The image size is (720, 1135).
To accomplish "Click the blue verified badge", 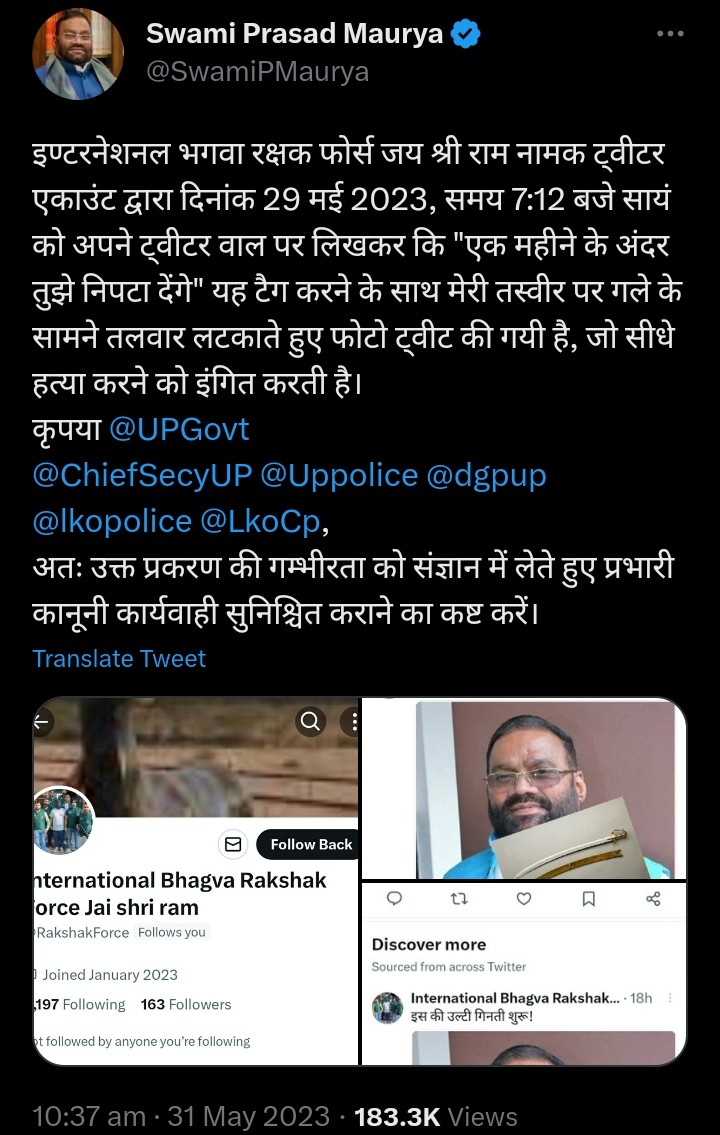I will (466, 34).
